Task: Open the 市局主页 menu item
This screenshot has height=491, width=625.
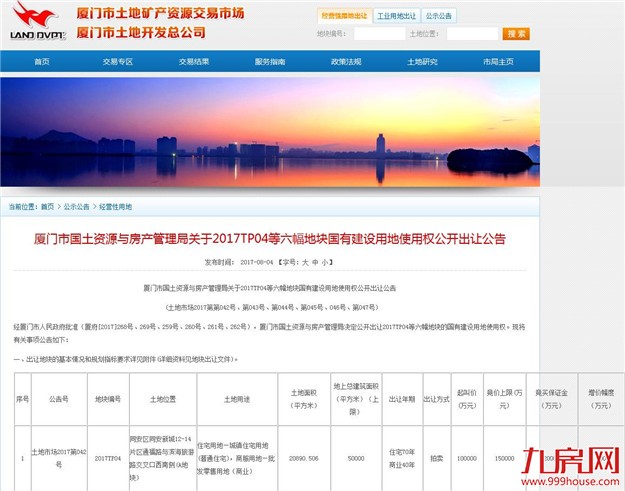Action: 498,62
